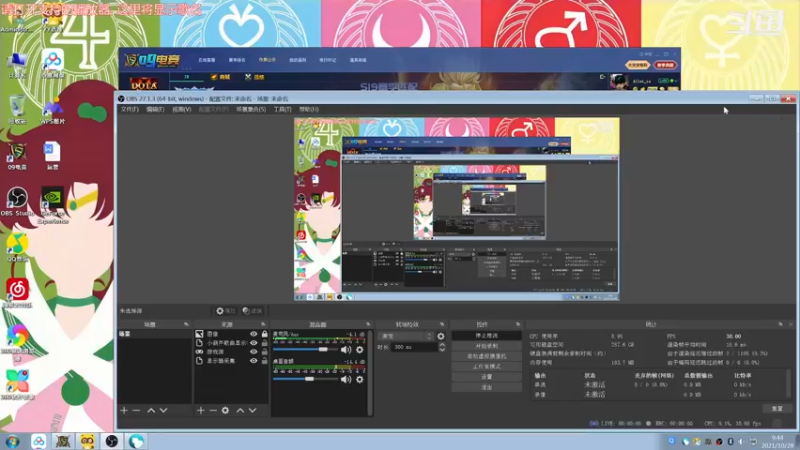Move scene up arrow in Scenes panel
The height and width of the screenshot is (450, 800).
pyautogui.click(x=151, y=410)
